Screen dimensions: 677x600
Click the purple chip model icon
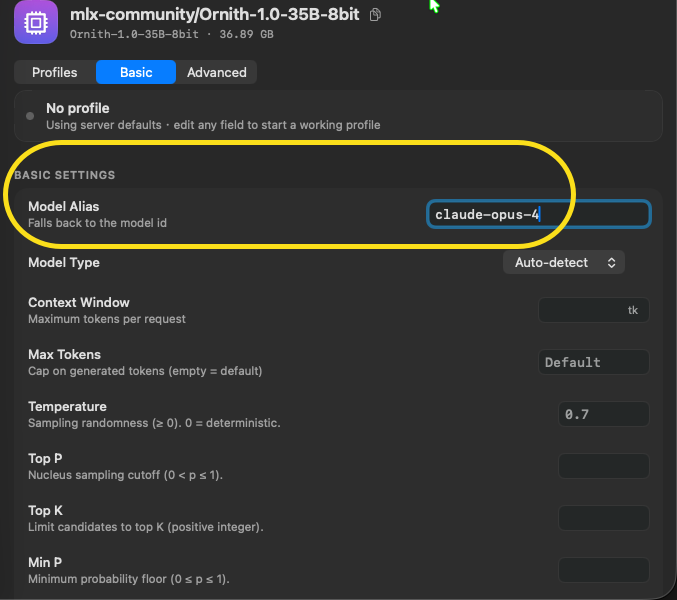coord(36,22)
